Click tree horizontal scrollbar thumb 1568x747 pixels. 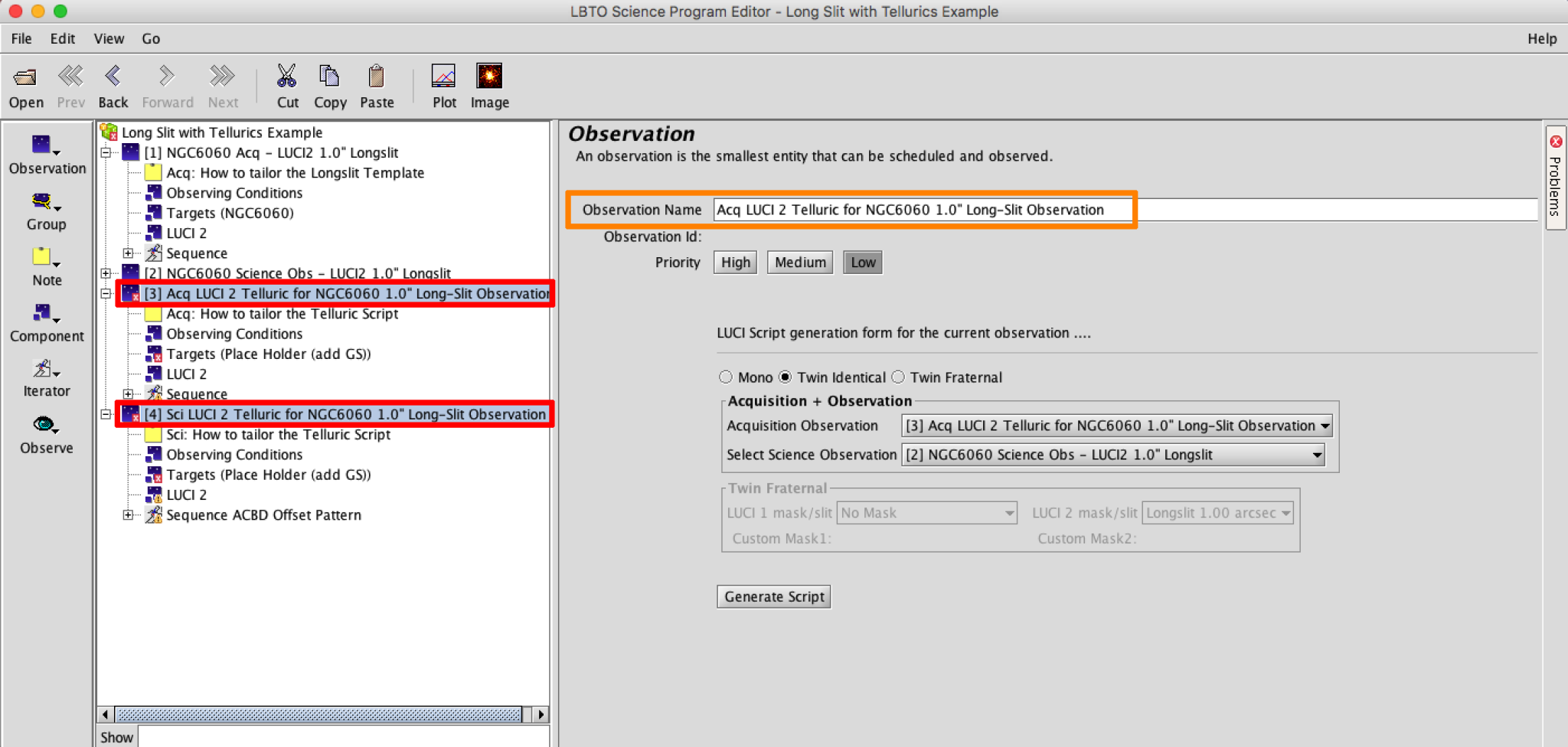tap(318, 715)
